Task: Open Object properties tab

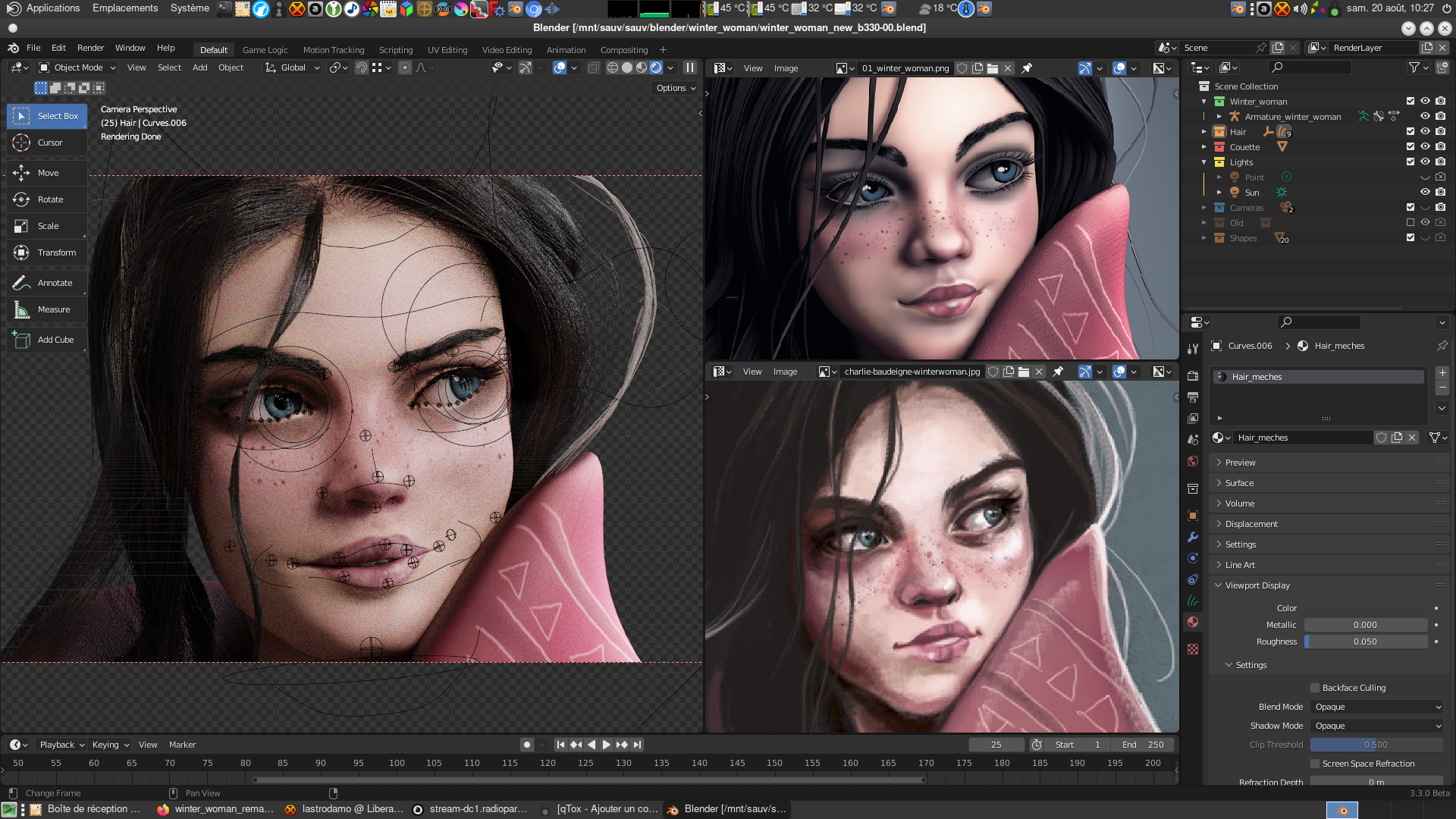Action: pos(1193,516)
